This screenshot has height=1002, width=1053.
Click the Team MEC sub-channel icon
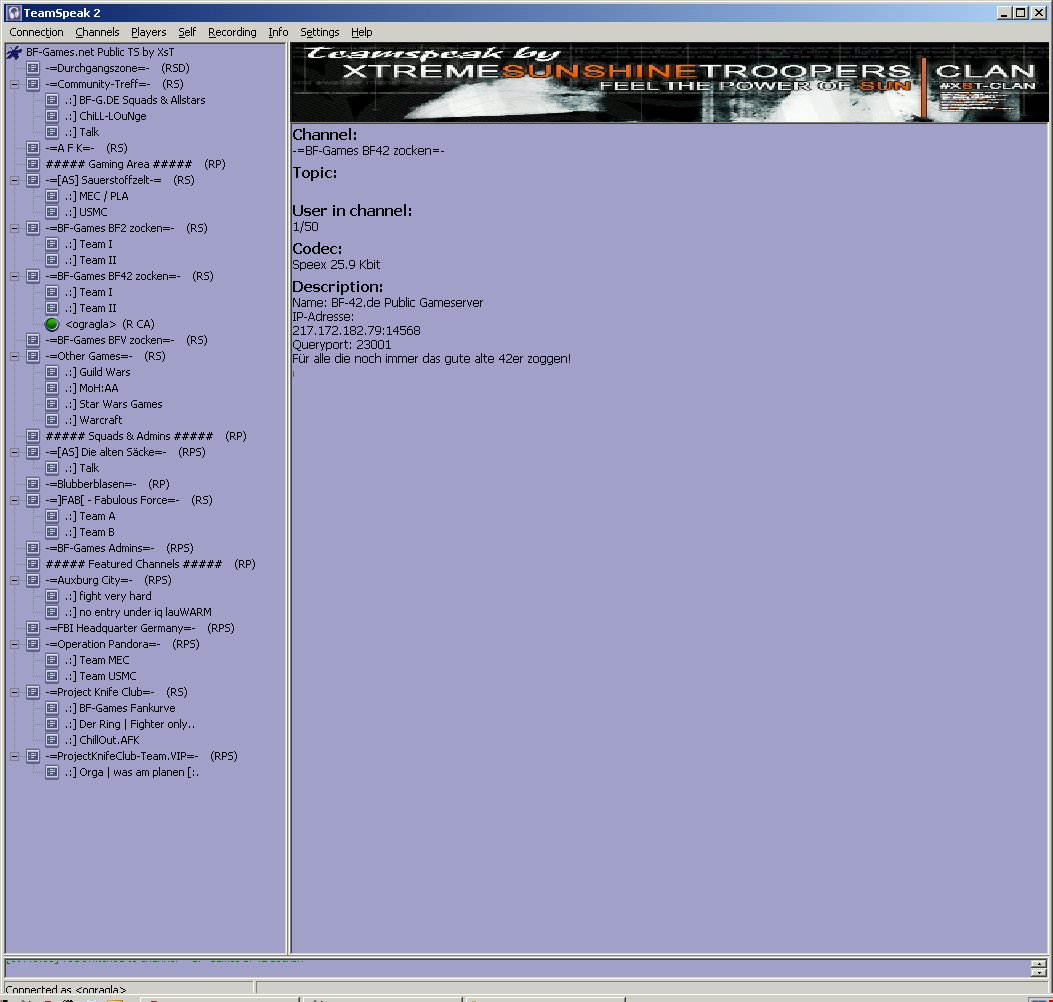[52, 660]
